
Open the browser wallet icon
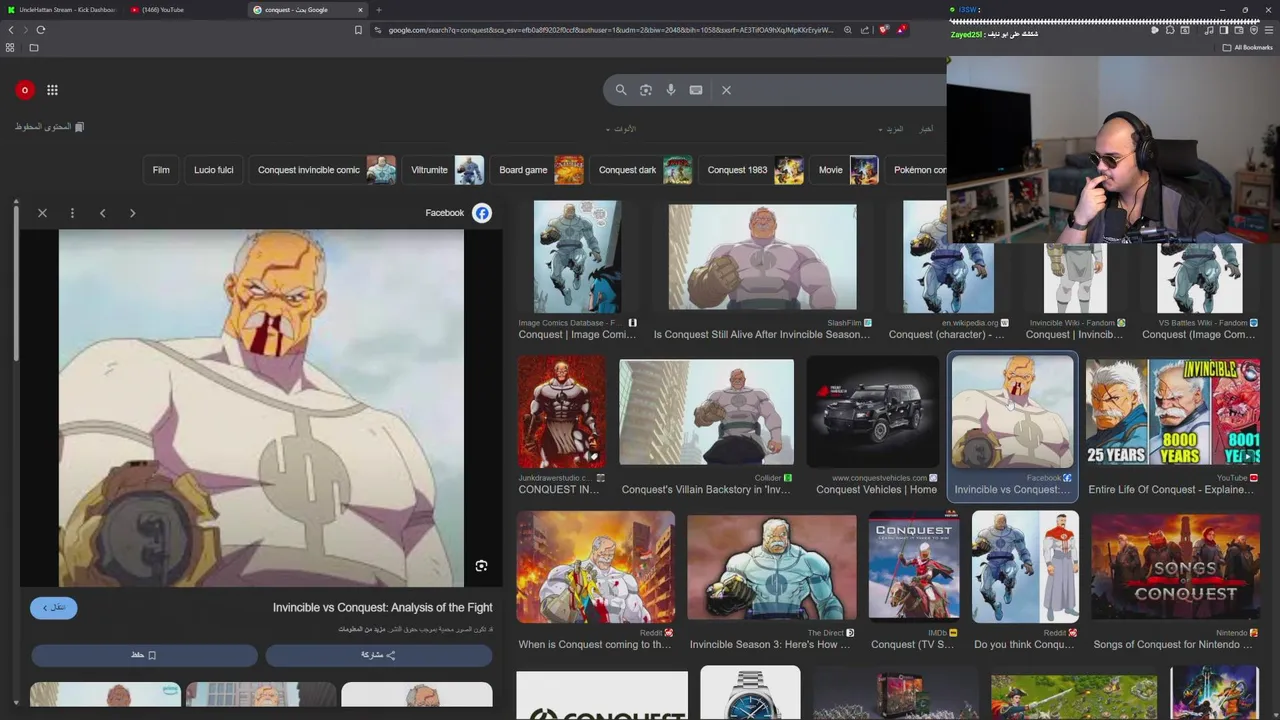pyautogui.click(x=1239, y=30)
